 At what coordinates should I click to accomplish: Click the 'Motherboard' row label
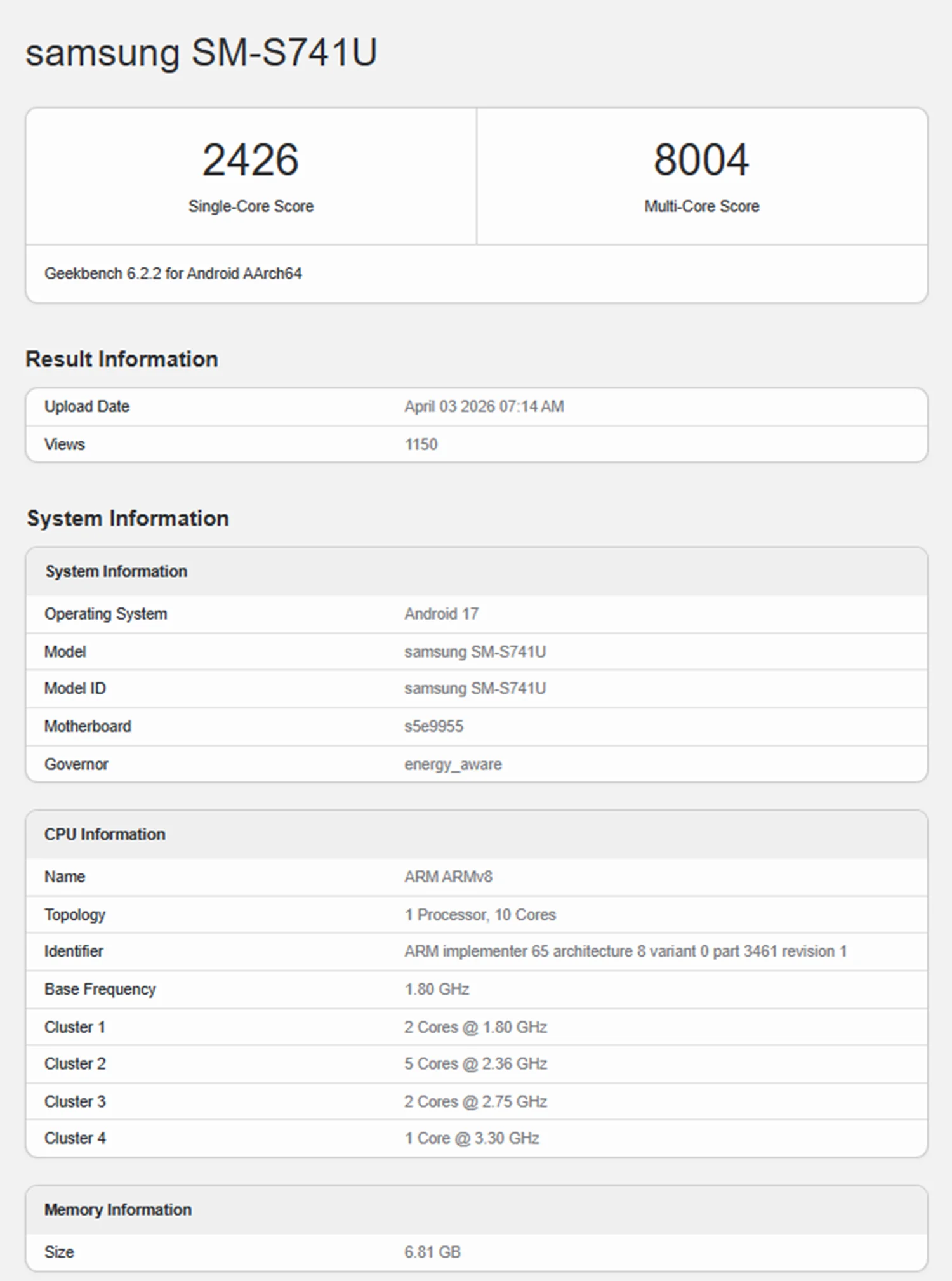click(88, 726)
